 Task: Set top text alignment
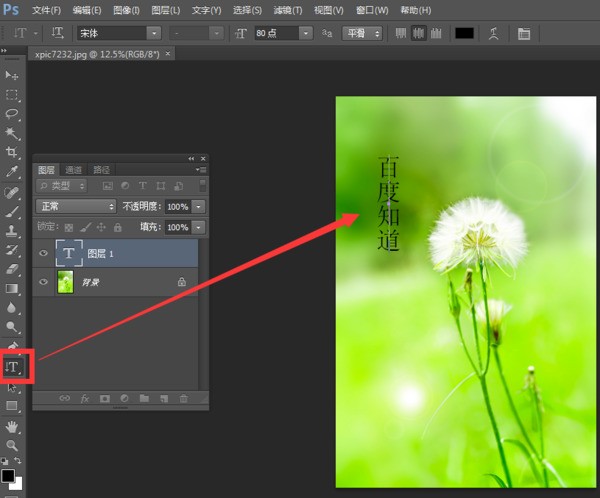401,33
